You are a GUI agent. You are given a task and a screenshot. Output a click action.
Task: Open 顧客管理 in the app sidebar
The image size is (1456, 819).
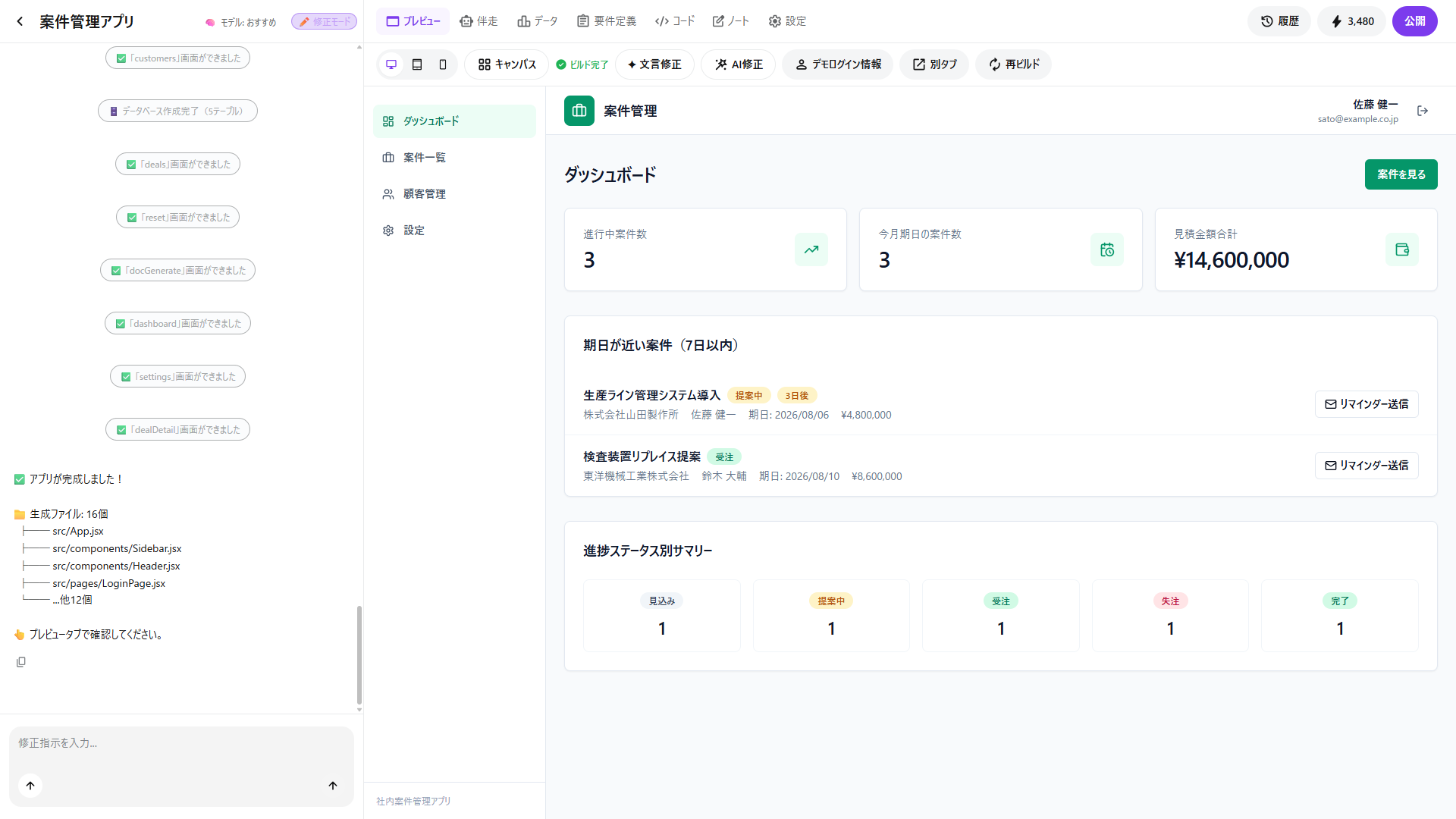[x=454, y=194]
